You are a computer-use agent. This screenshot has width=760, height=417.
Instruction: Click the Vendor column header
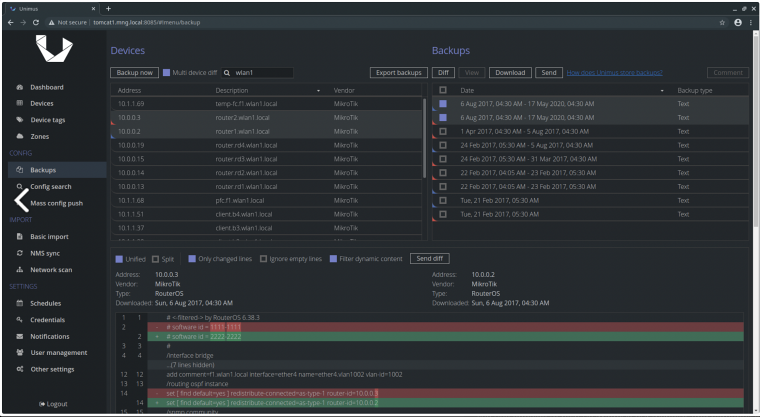click(344, 91)
